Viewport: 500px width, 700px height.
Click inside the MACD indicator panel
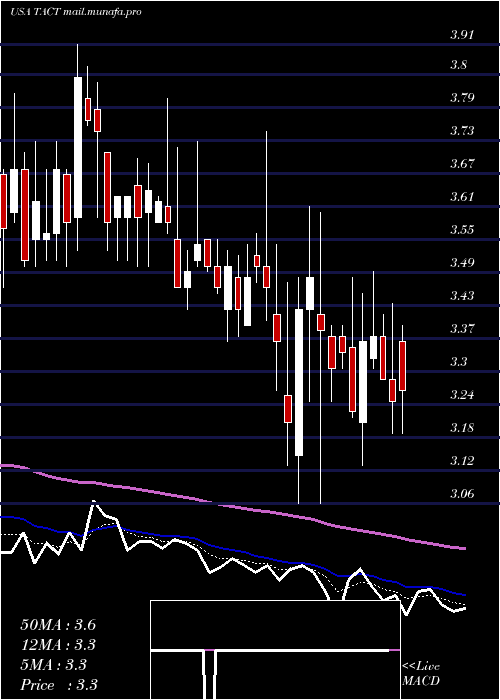pos(275,650)
